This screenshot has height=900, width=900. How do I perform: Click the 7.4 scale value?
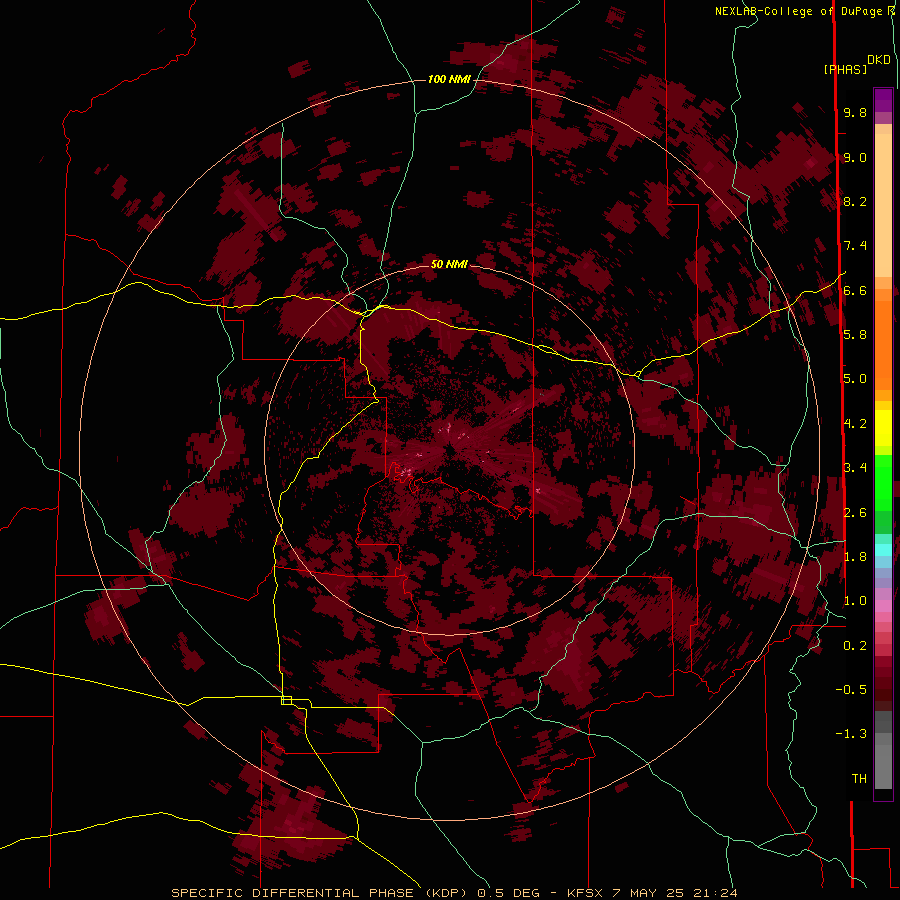click(855, 246)
